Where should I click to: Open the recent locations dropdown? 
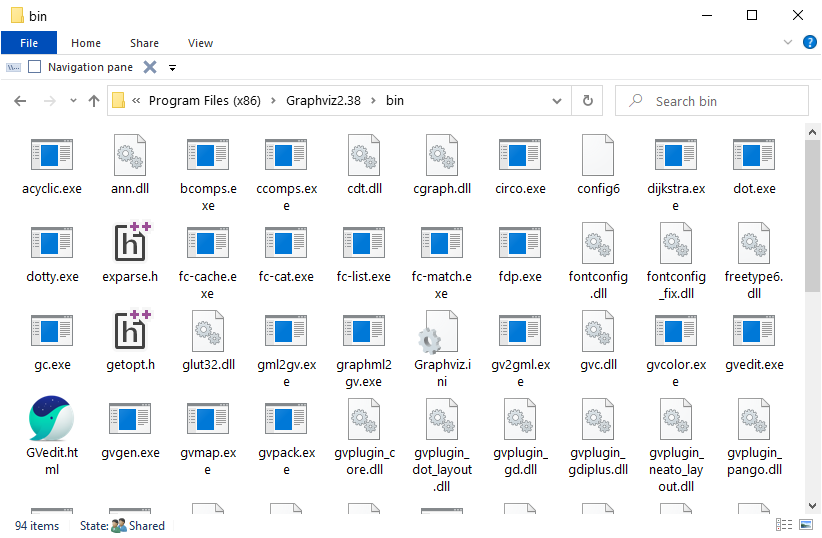pyautogui.click(x=73, y=101)
